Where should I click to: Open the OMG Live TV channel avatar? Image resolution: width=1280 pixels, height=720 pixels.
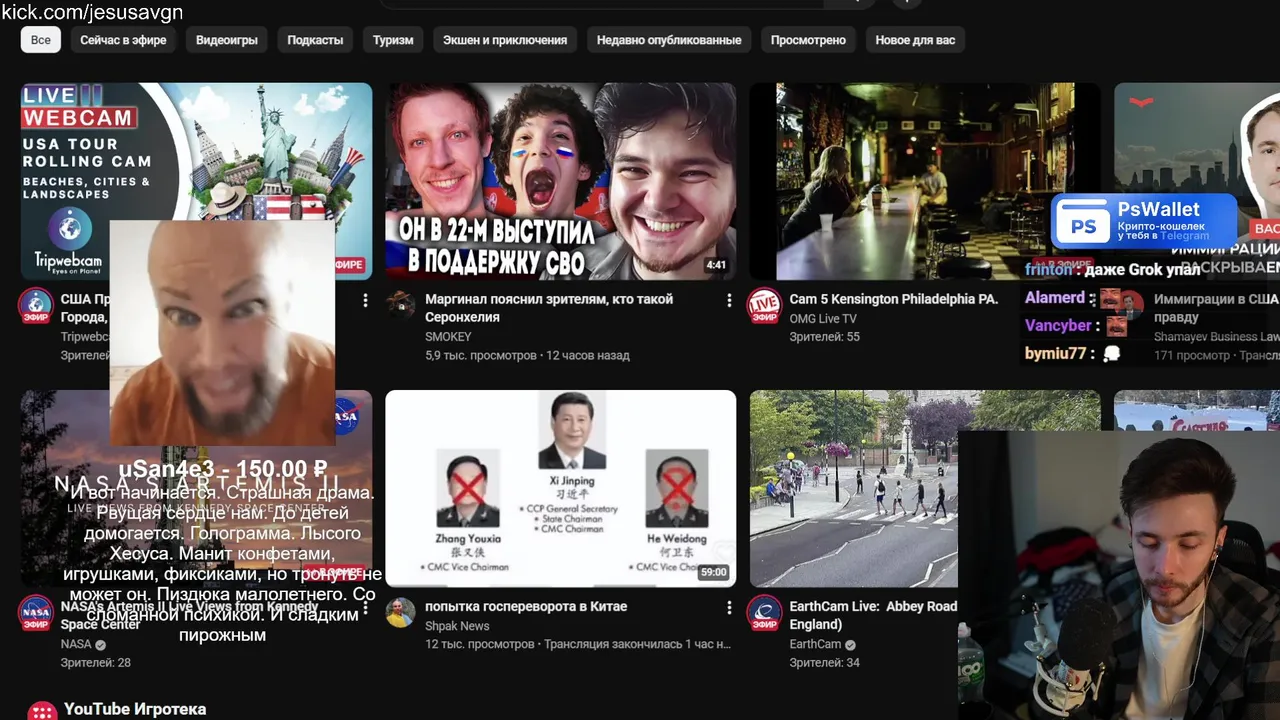click(x=765, y=306)
